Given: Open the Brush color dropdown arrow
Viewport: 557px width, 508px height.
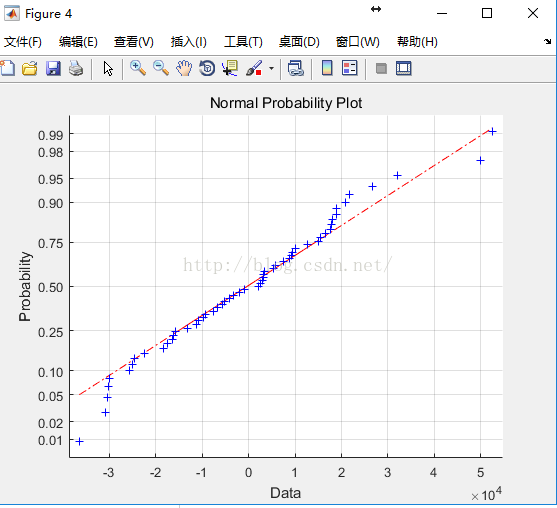Looking at the screenshot, I should point(271,68).
